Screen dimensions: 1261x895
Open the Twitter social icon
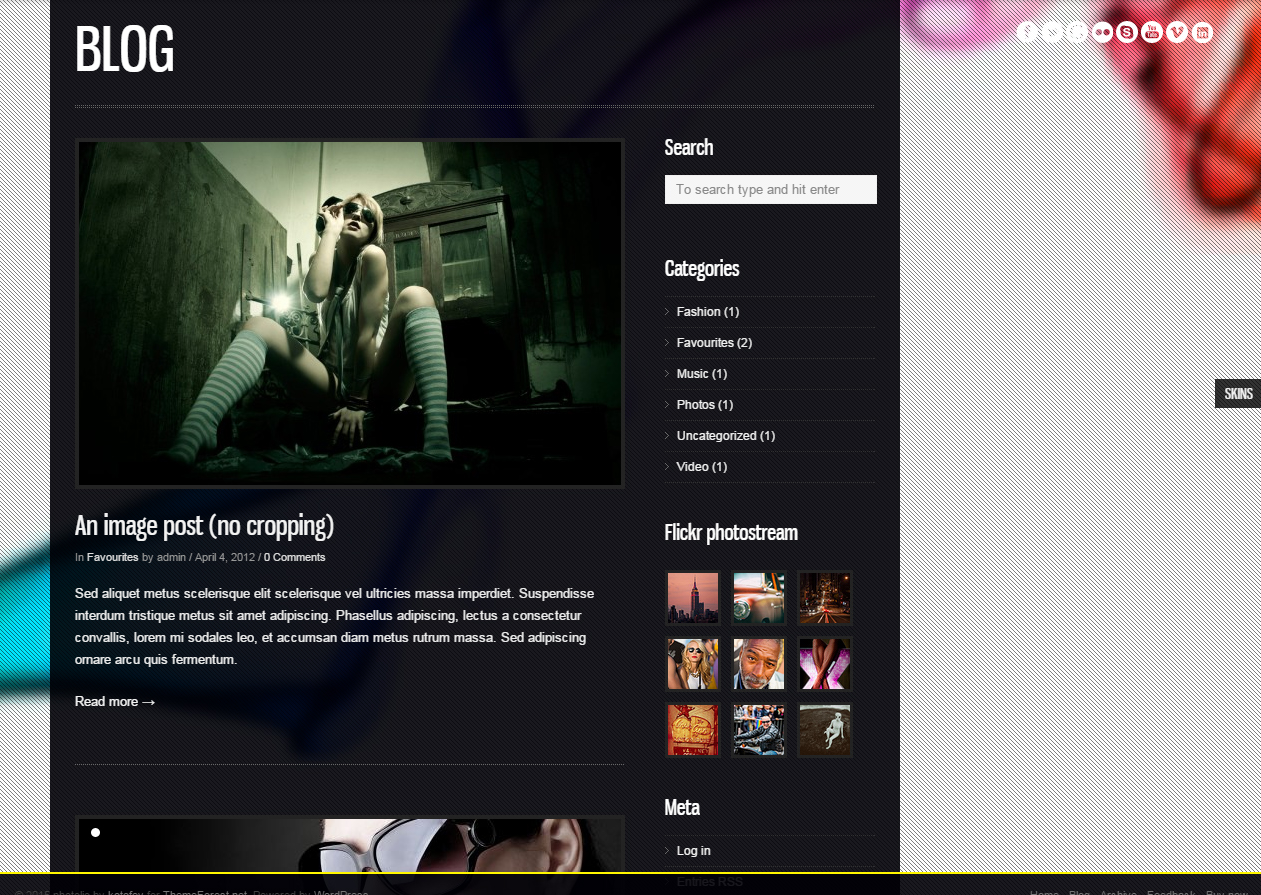tap(1052, 32)
